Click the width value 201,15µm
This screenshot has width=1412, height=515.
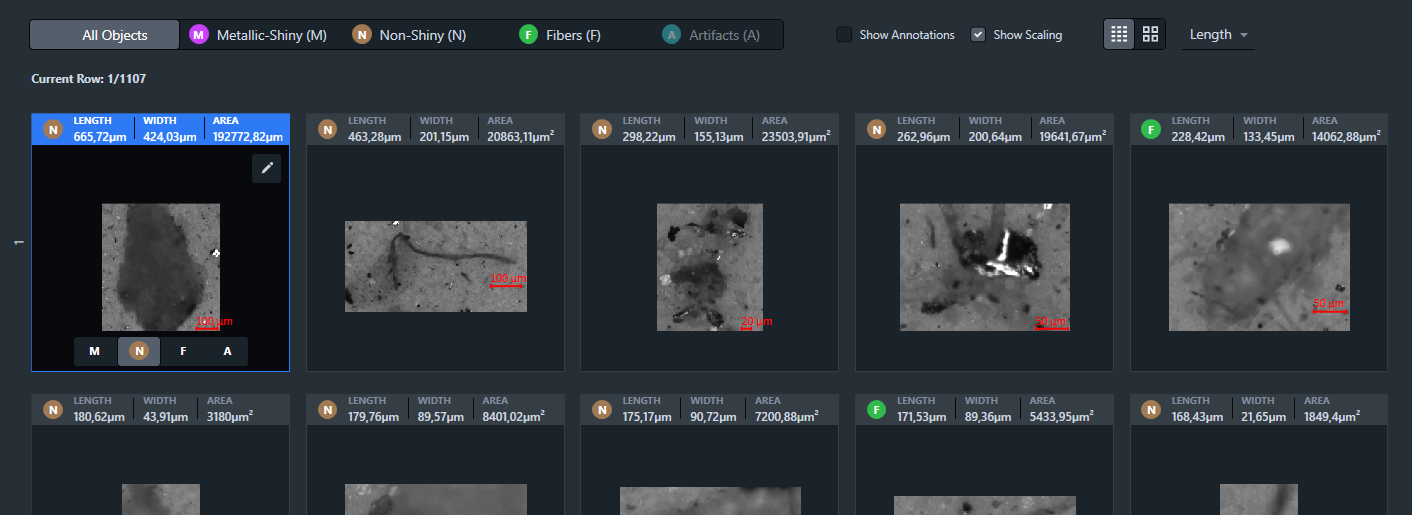point(444,137)
